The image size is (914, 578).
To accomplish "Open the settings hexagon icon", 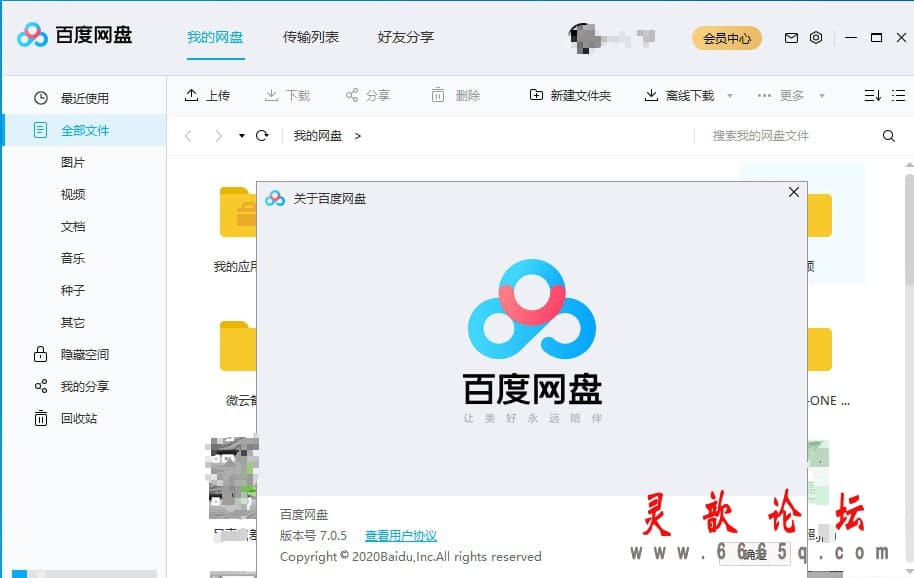I will pyautogui.click(x=816, y=38).
